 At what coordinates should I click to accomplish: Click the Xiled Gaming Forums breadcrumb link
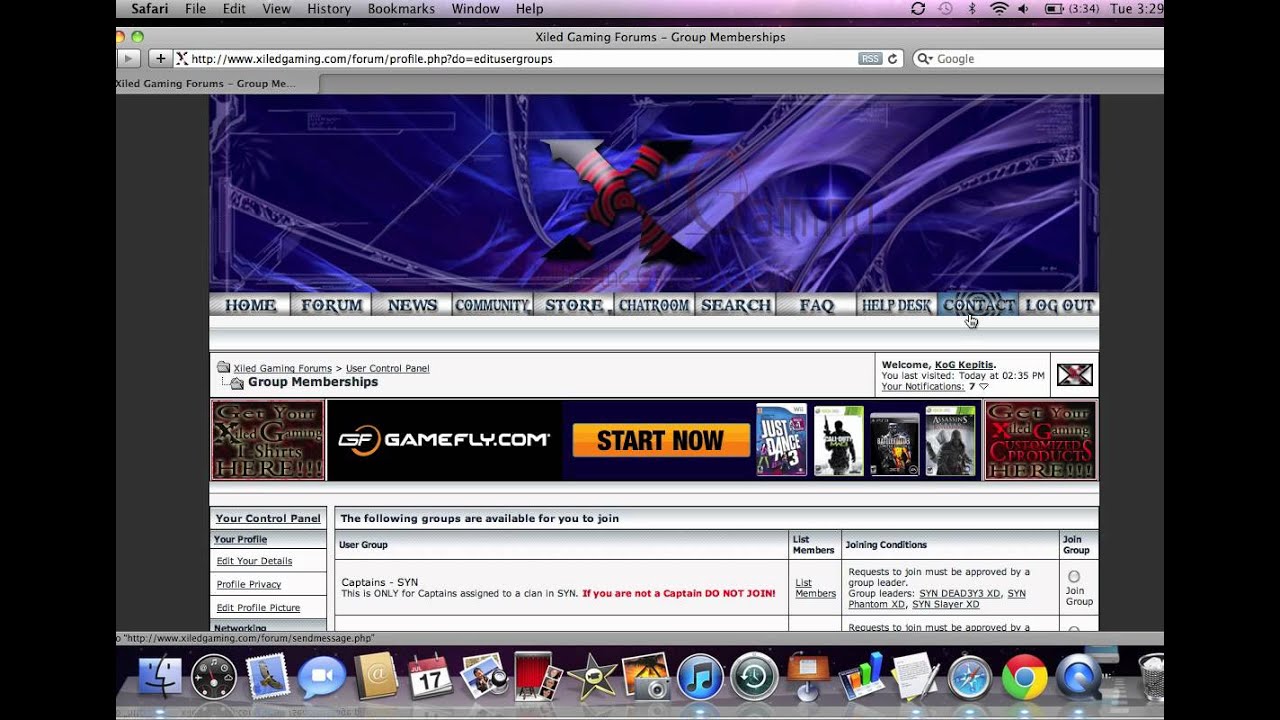coord(282,368)
